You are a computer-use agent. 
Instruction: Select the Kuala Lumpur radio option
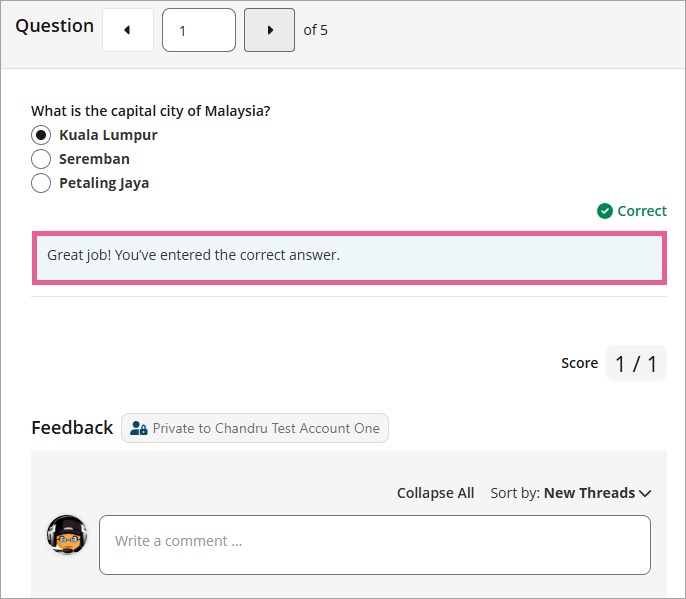[41, 135]
